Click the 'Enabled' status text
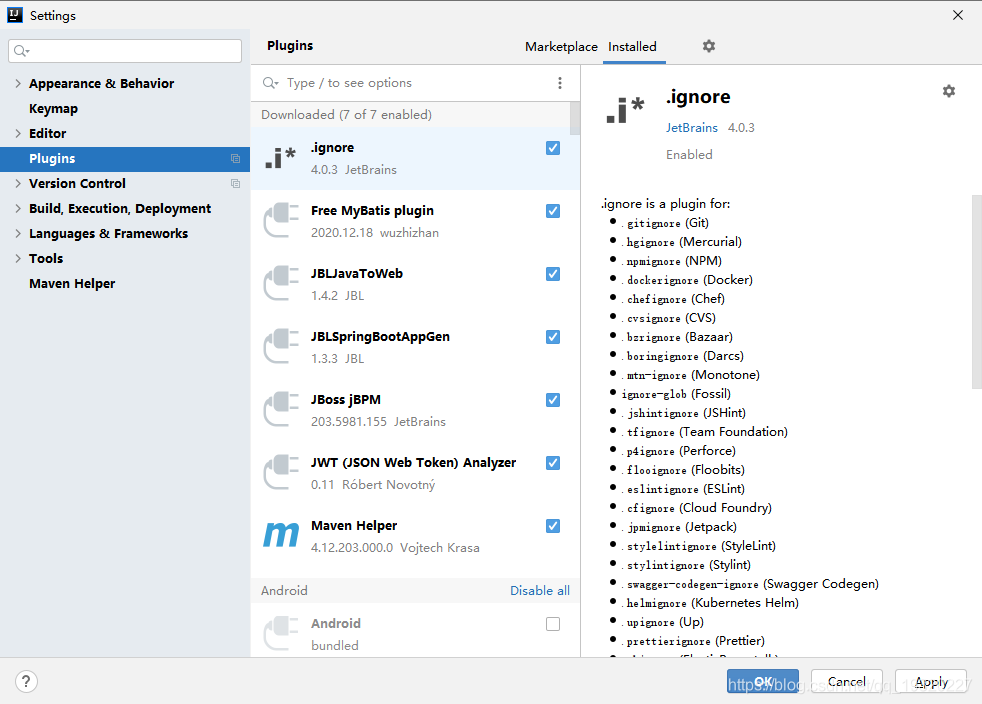The width and height of the screenshot is (982, 704). coord(689,155)
